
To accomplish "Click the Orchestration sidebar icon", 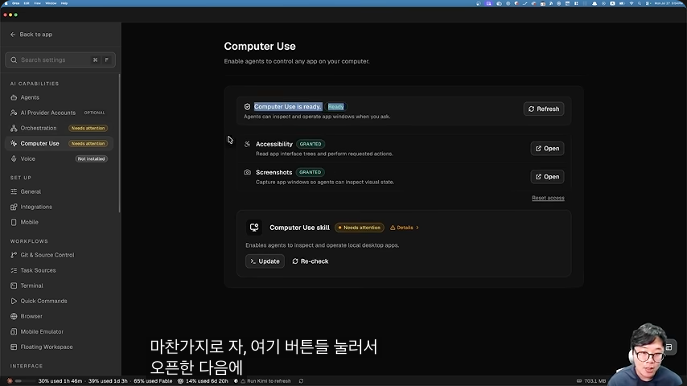I will pos(14,128).
